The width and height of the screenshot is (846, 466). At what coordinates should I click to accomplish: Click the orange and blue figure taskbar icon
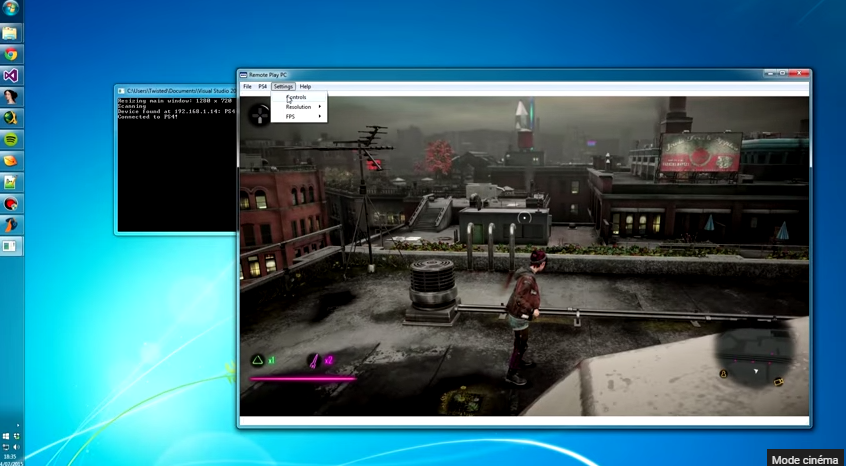click(11, 225)
